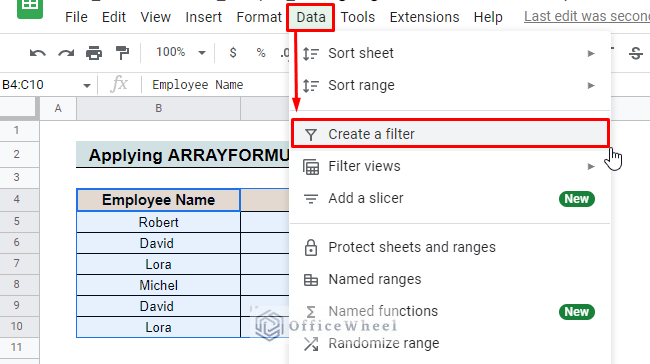
Task: Click the Filter views grid icon
Action: [311, 167]
